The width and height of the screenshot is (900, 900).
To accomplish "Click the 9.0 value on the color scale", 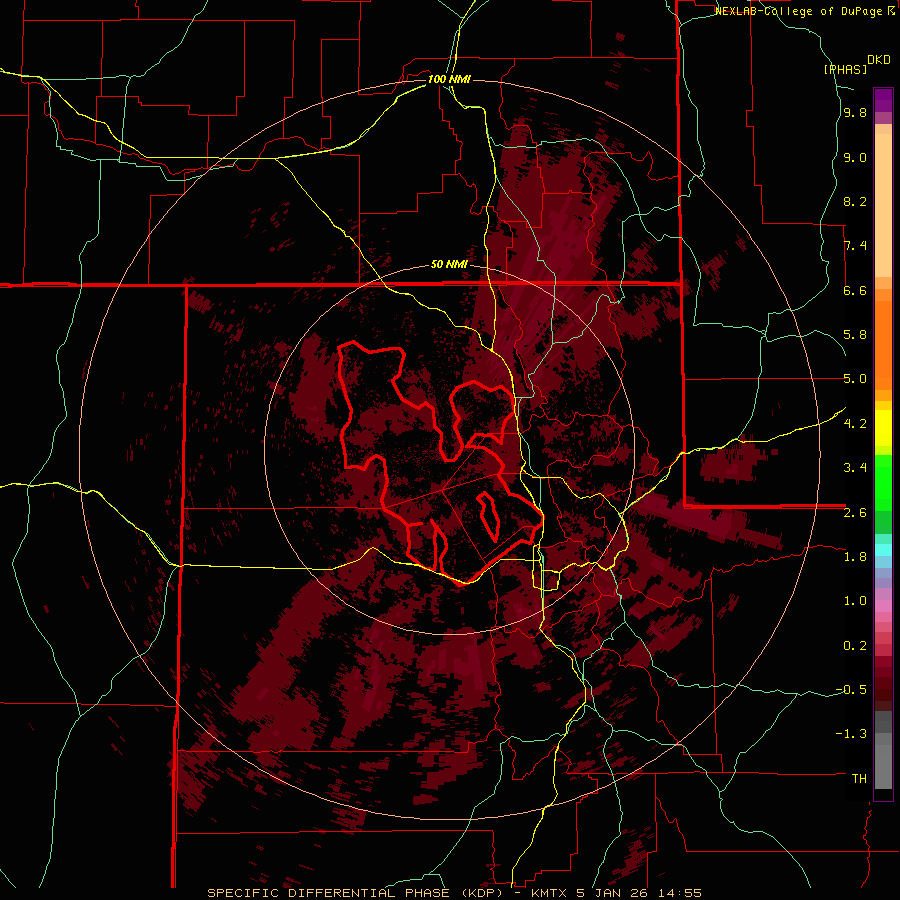I will (855, 157).
